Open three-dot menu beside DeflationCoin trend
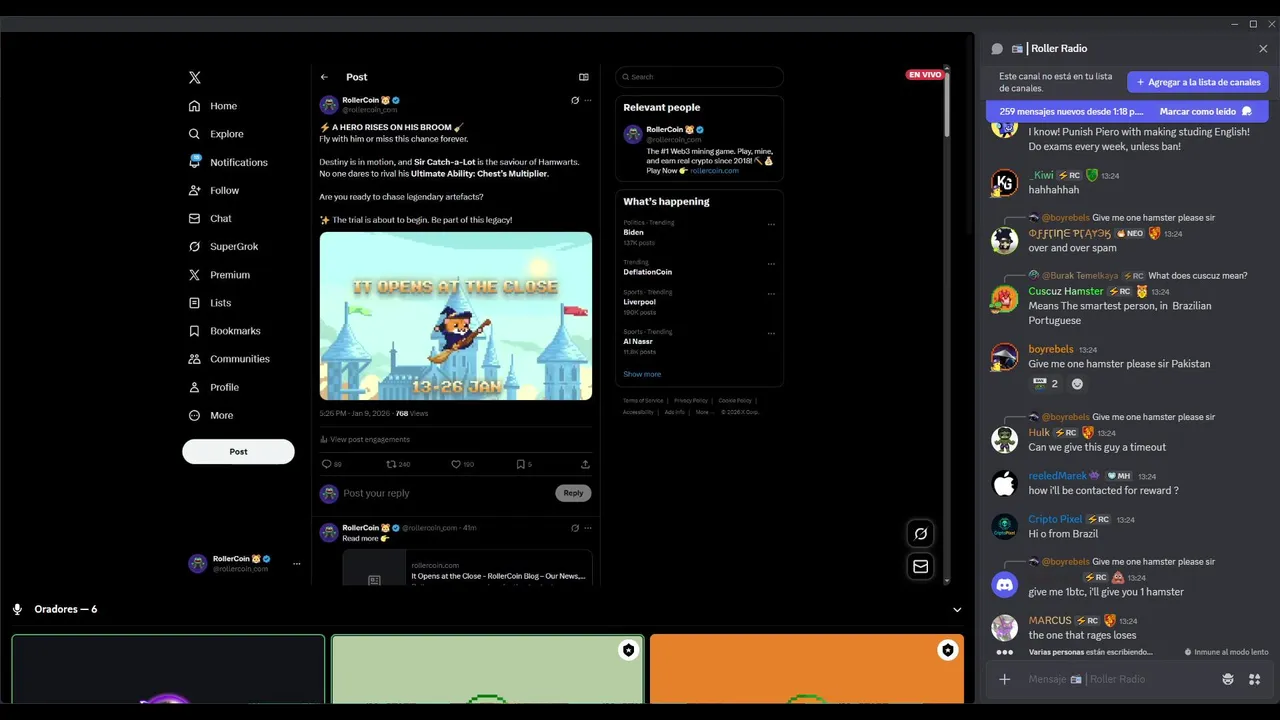 pos(771,264)
